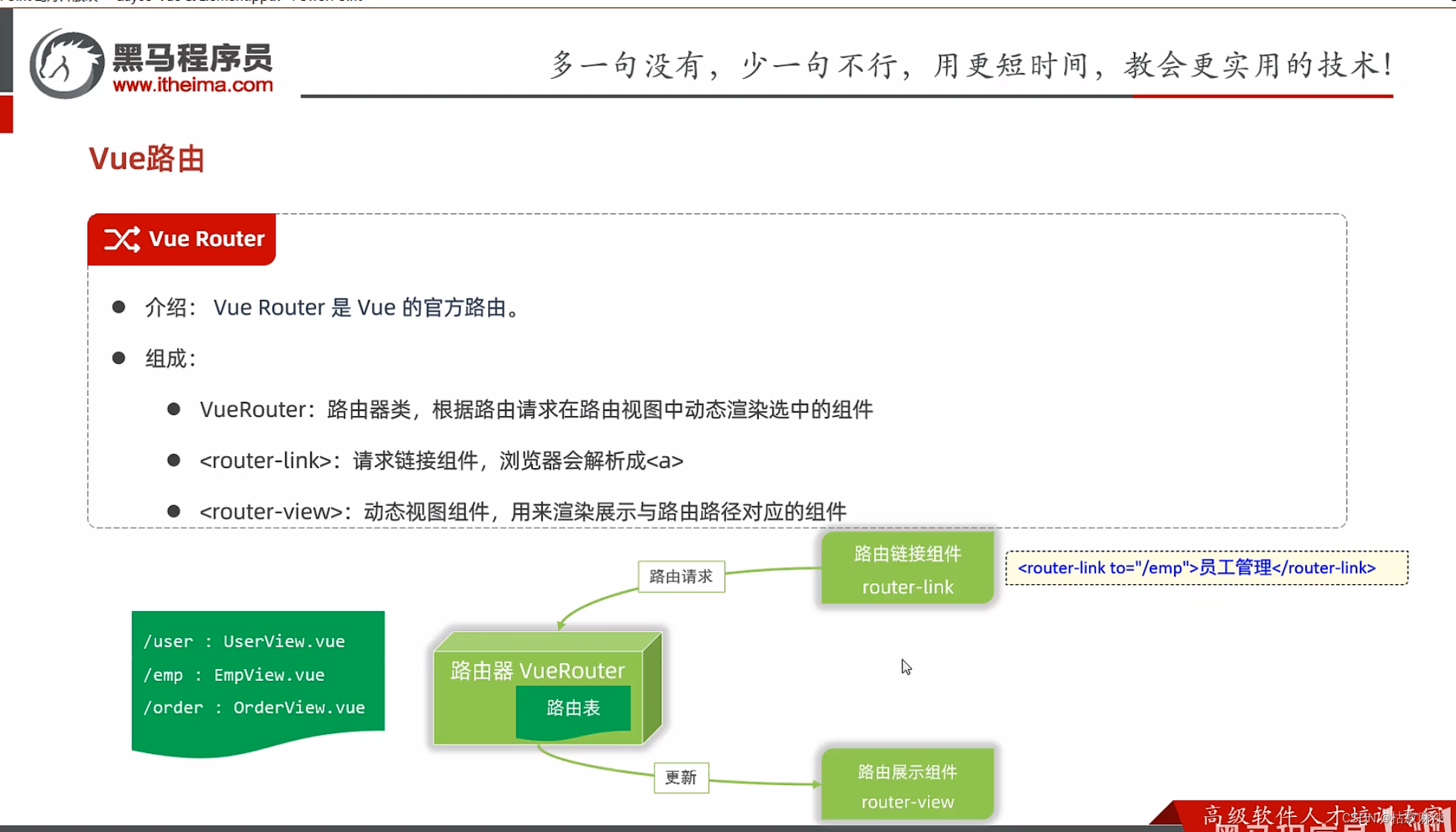The height and width of the screenshot is (832, 1456).
Task: Click the Vue路由 slide heading
Action: pos(146,159)
